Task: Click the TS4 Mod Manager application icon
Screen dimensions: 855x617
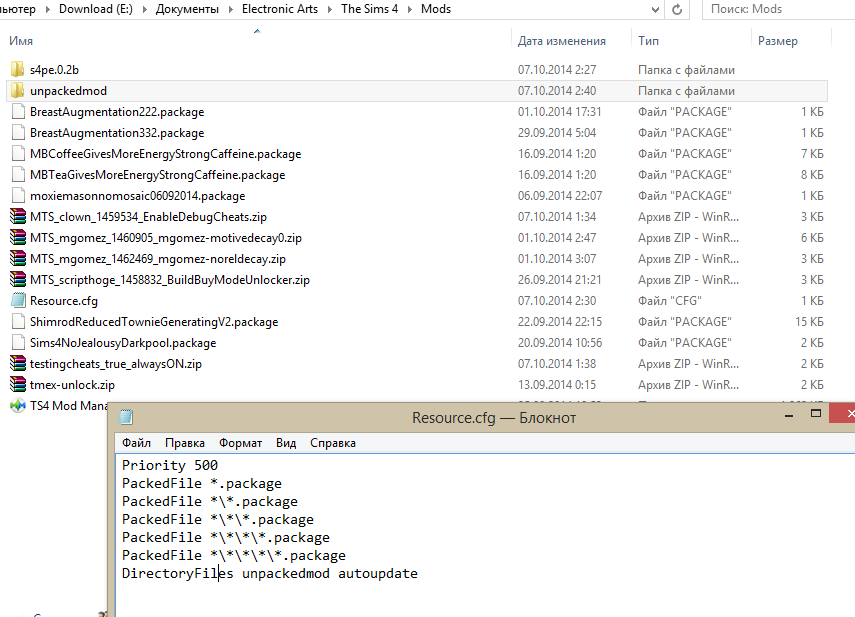Action: (18, 406)
